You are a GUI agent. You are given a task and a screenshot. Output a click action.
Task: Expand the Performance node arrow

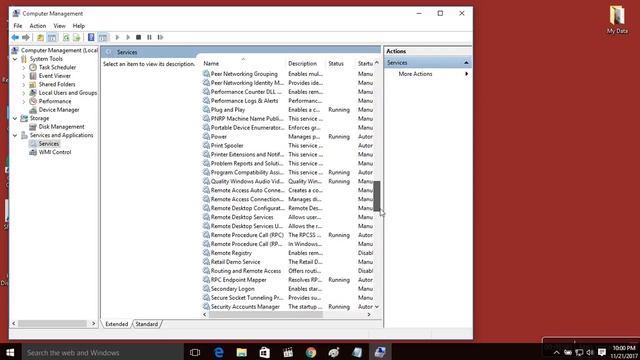(24, 102)
